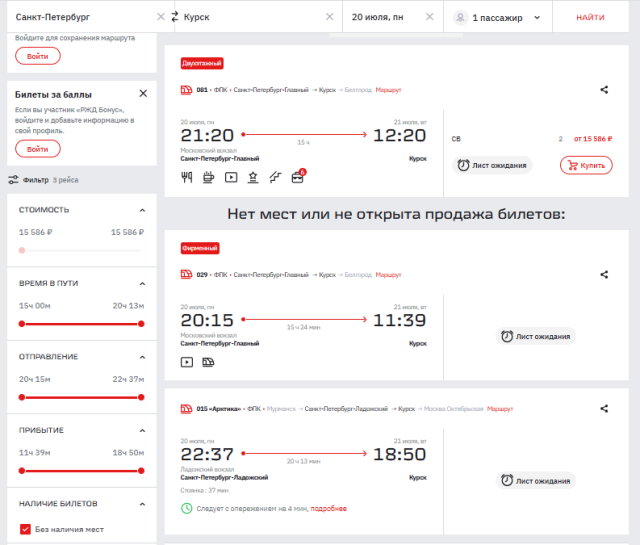Click the Санкт-Петербург departure input

(84, 17)
